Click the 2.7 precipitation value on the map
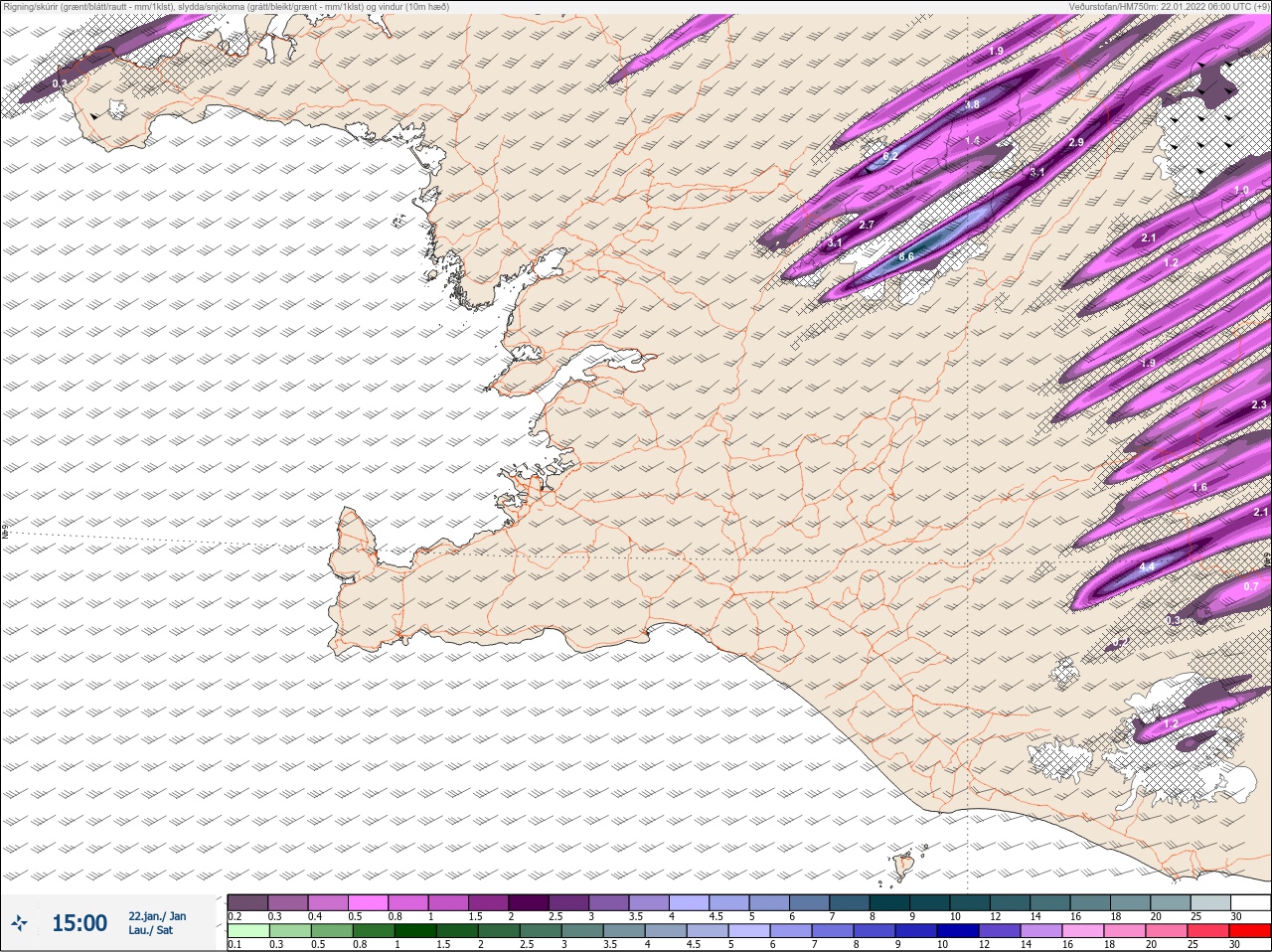Viewport: 1272px width, 952px height. [867, 226]
